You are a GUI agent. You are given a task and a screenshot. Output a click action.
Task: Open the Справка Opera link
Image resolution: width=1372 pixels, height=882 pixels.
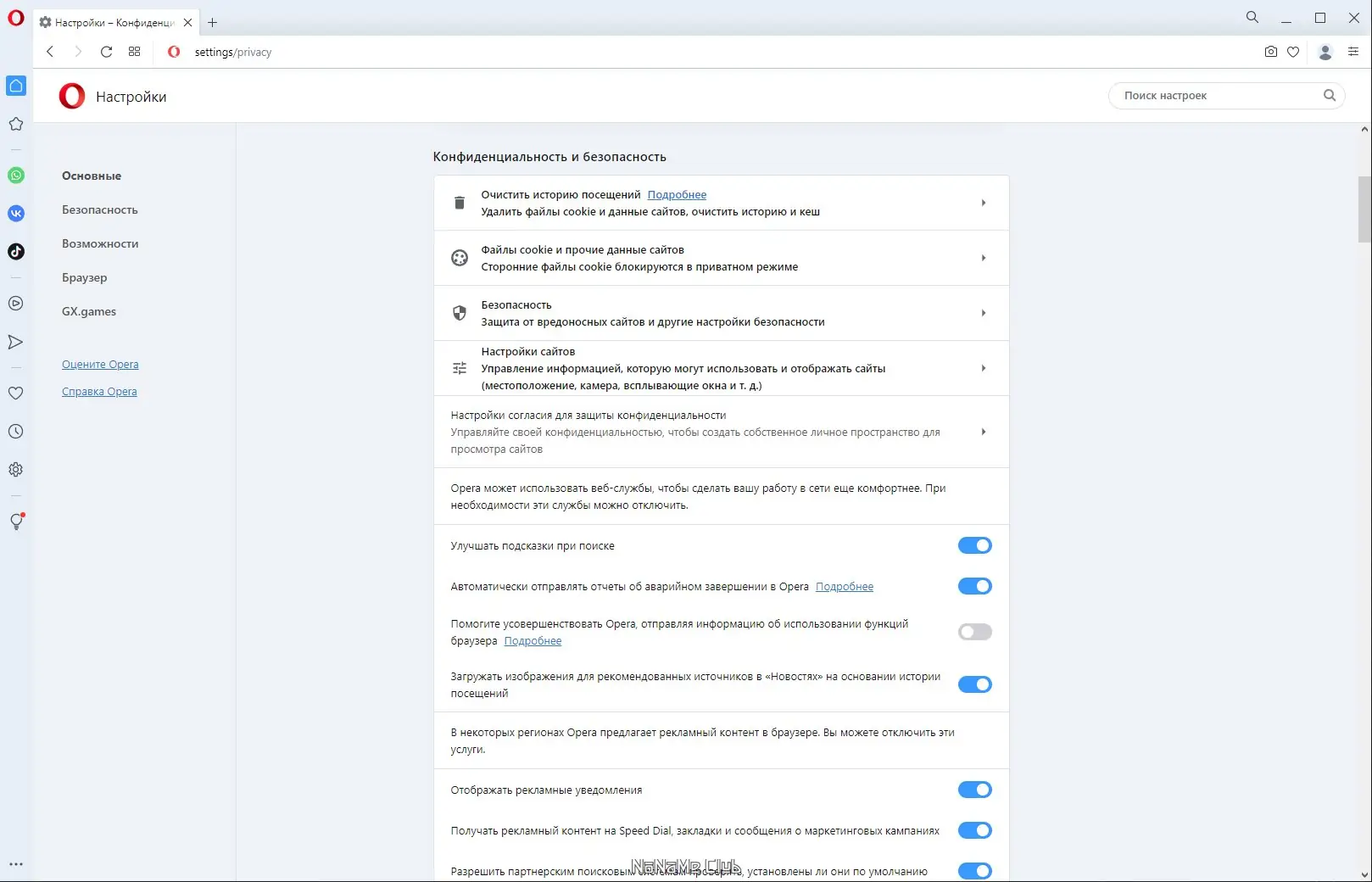click(x=99, y=392)
